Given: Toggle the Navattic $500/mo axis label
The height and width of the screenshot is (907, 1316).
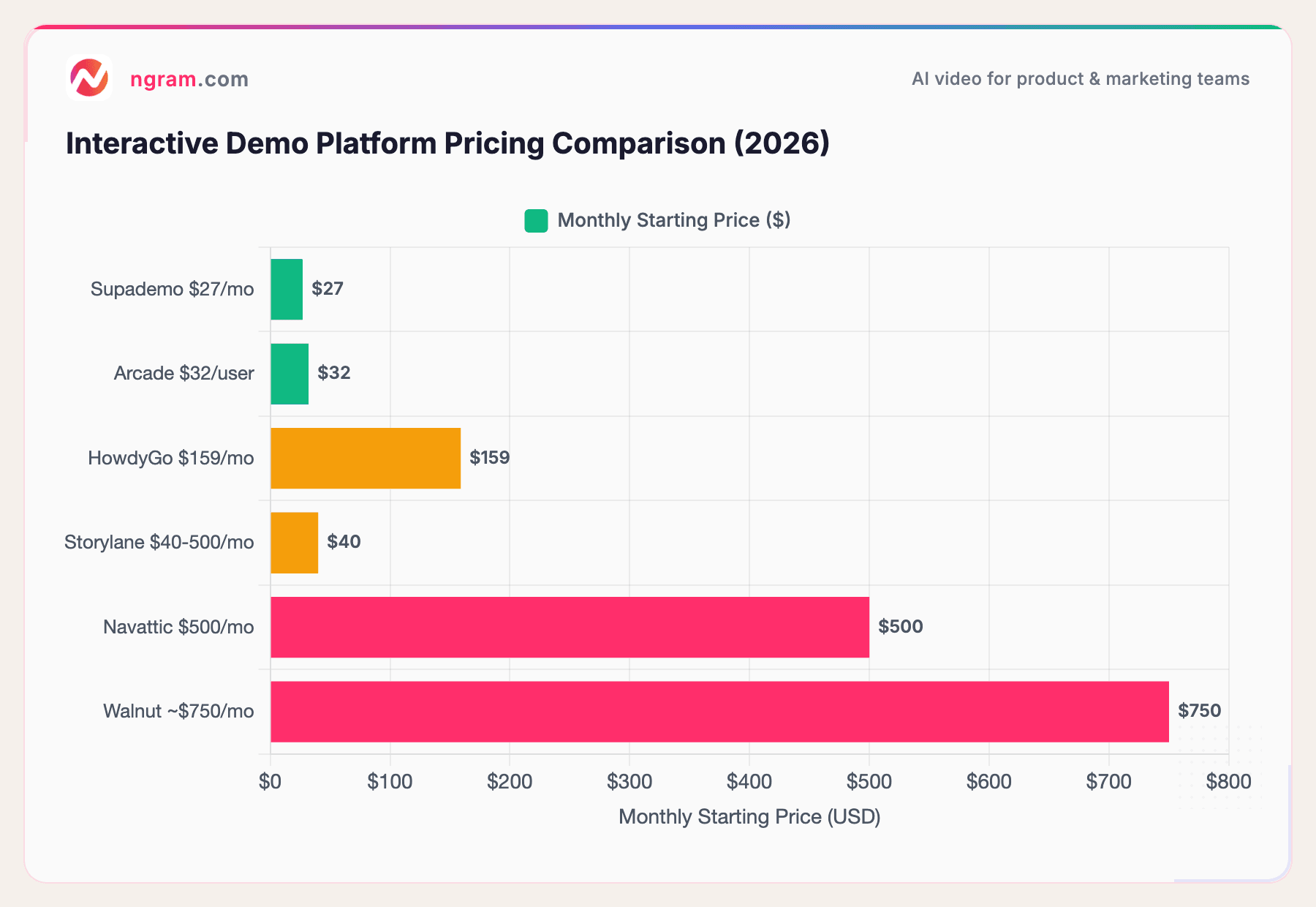Looking at the screenshot, I should (178, 626).
